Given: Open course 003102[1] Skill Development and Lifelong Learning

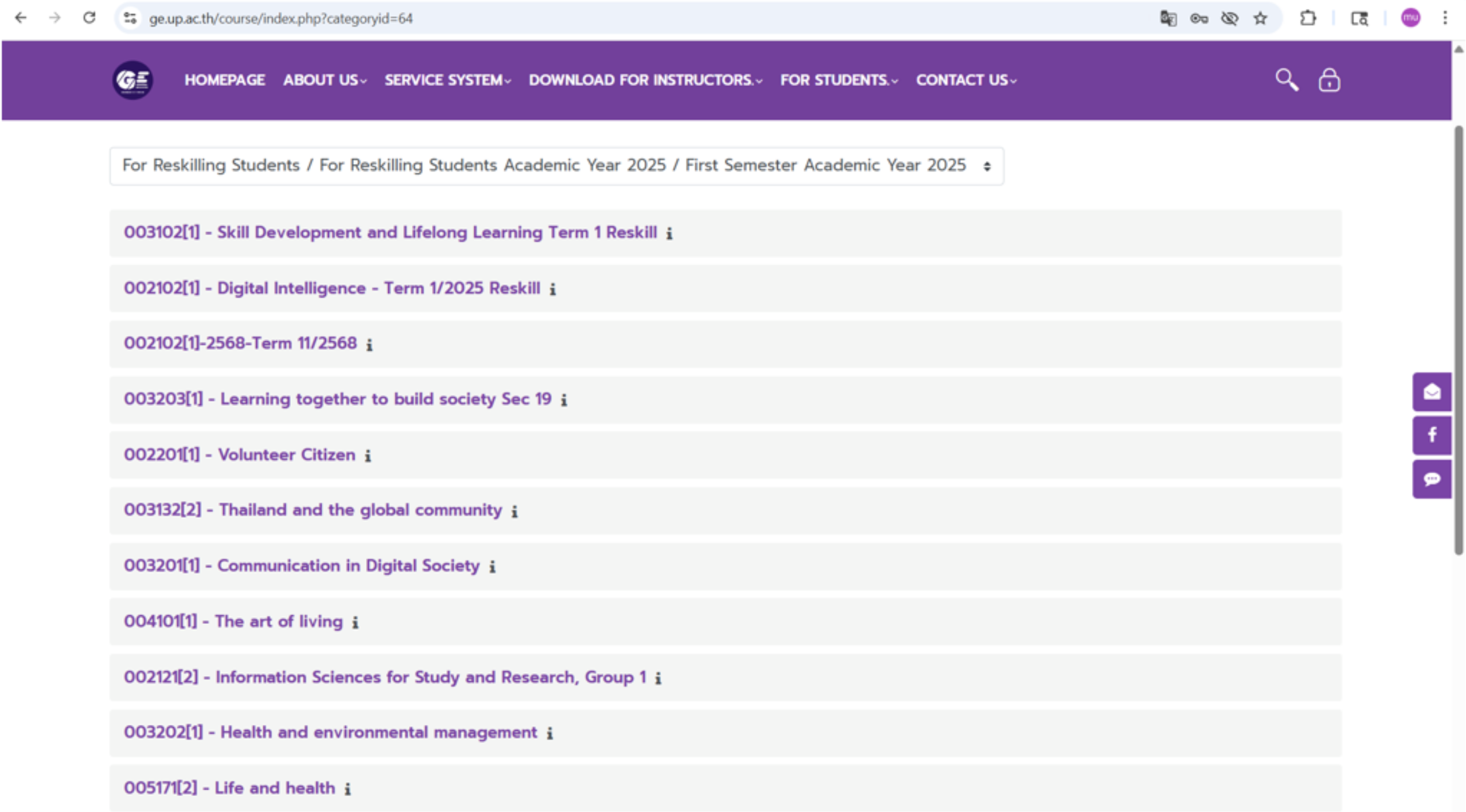Looking at the screenshot, I should 390,233.
